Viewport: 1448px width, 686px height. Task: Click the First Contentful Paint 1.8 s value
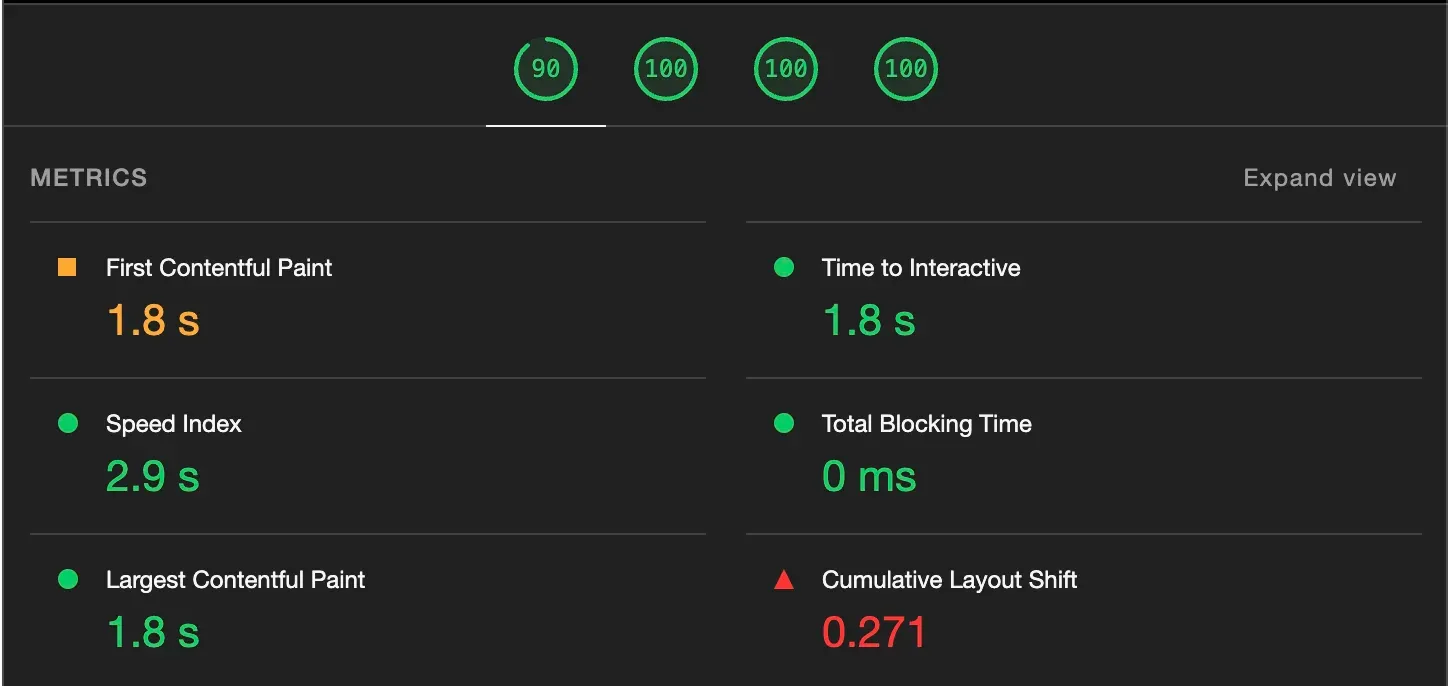[x=150, y=319]
